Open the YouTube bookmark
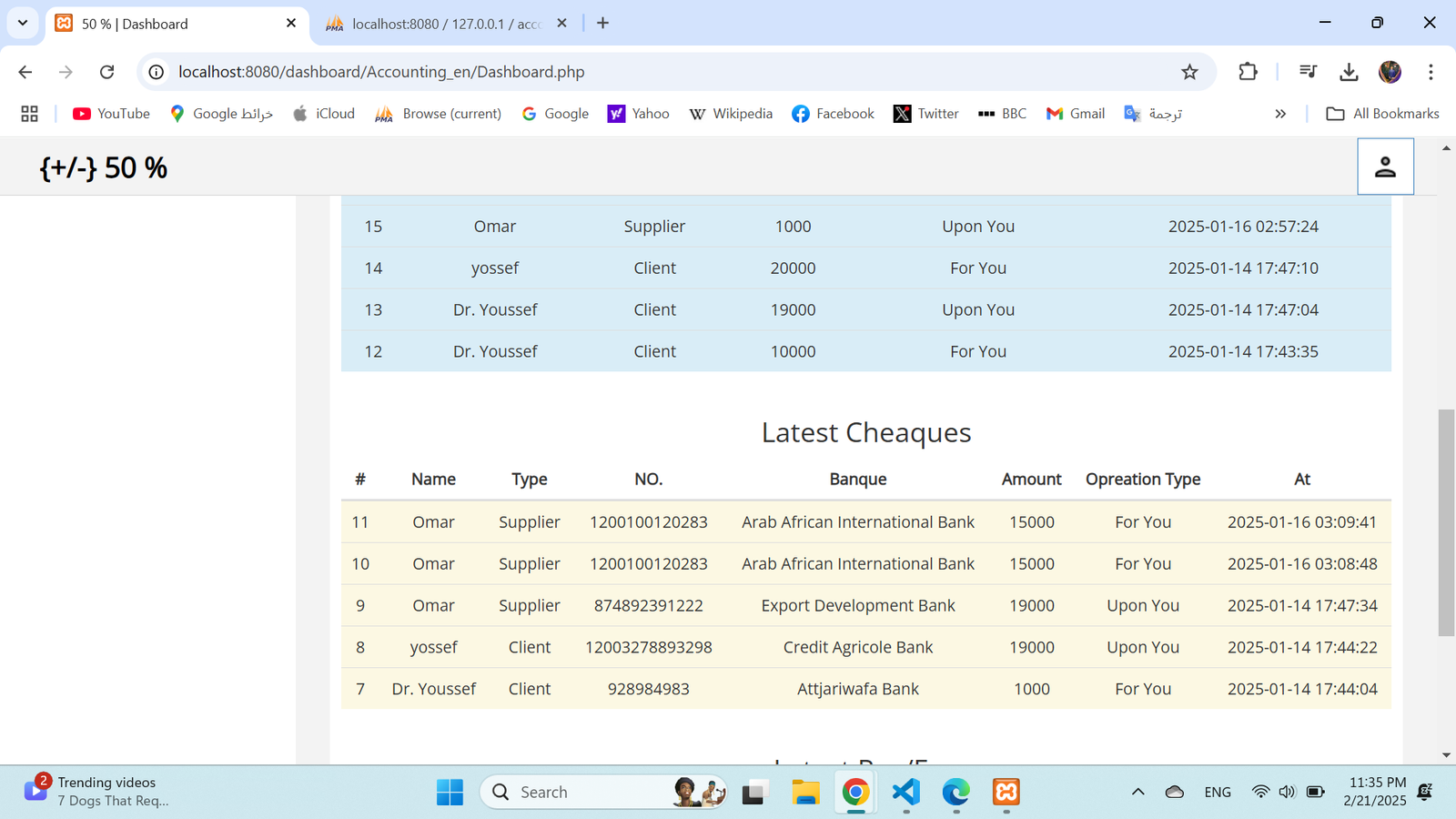 pos(112,114)
